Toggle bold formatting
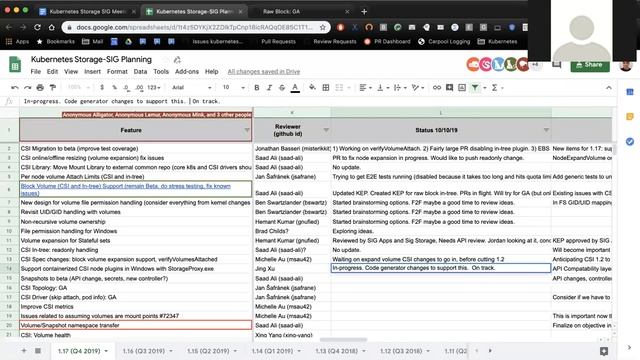This screenshot has width=640, height=360. coord(257,88)
